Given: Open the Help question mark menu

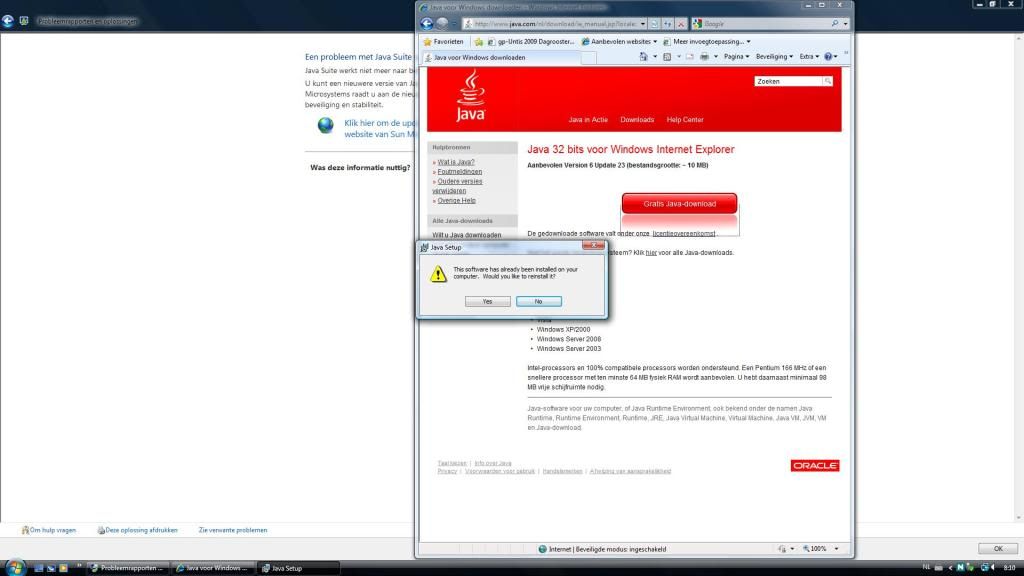Looking at the screenshot, I should (831, 56).
